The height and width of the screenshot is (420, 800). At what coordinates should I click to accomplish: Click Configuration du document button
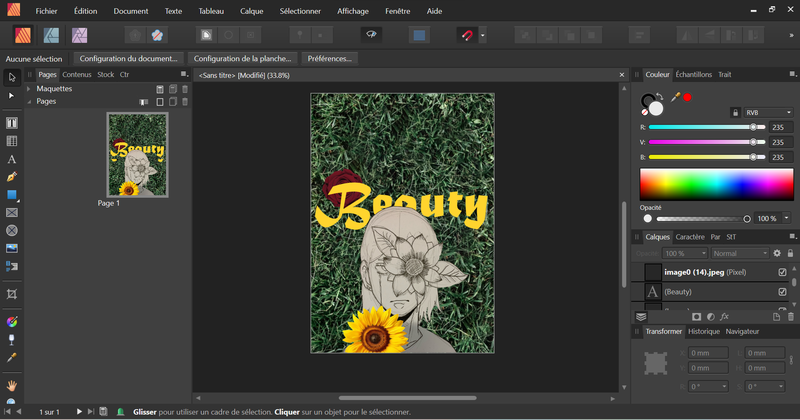[x=128, y=58]
